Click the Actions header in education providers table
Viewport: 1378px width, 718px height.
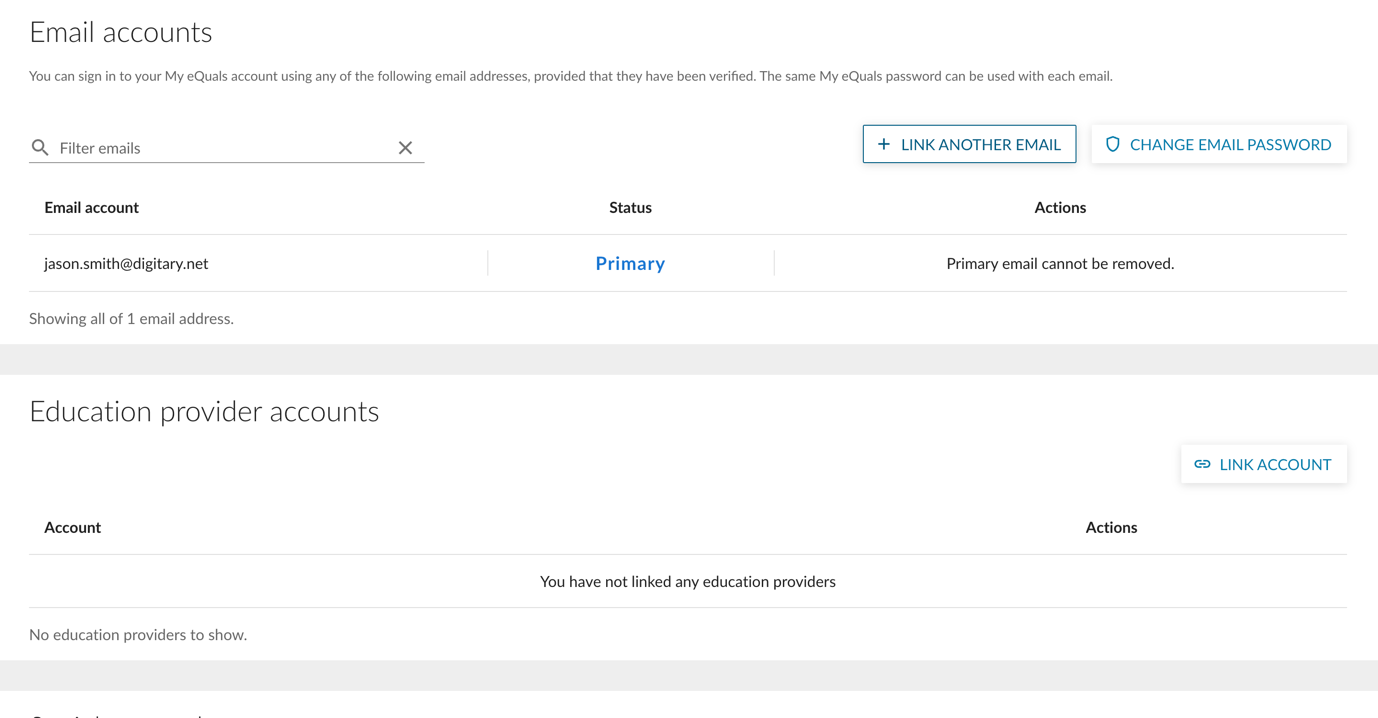tap(1111, 527)
